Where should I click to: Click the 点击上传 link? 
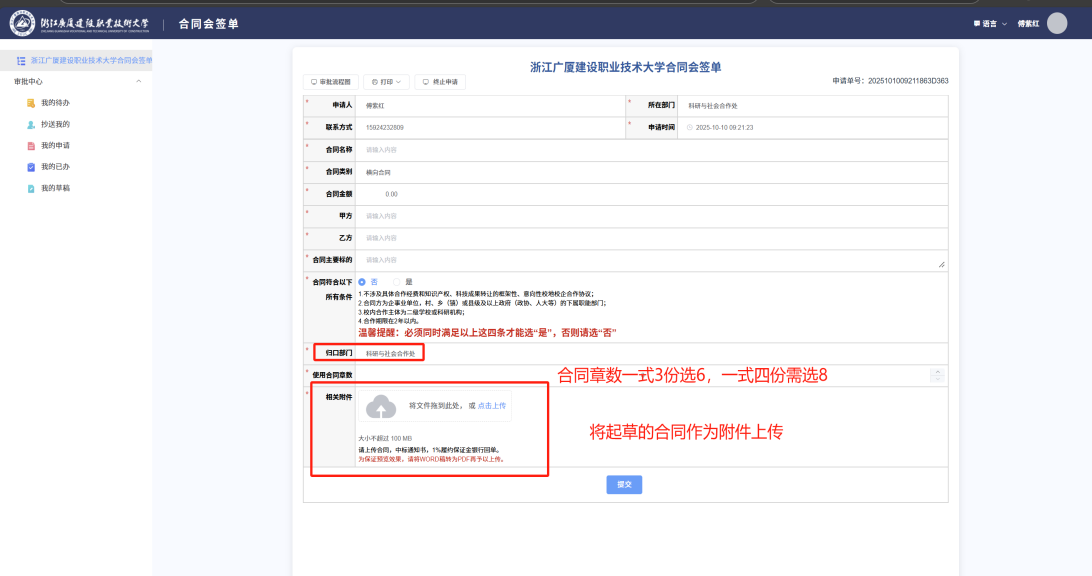493,406
